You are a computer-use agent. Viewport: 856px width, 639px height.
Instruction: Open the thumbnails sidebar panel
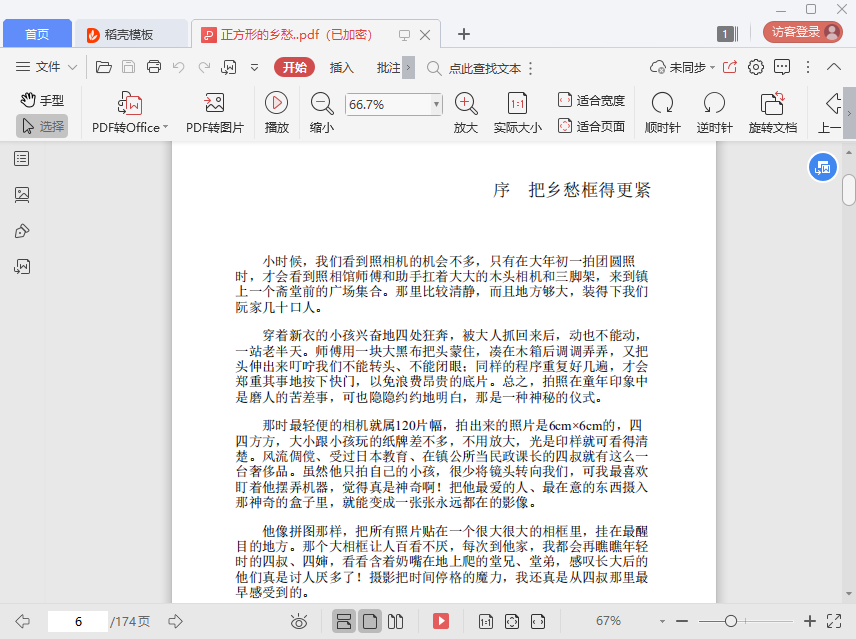22,195
